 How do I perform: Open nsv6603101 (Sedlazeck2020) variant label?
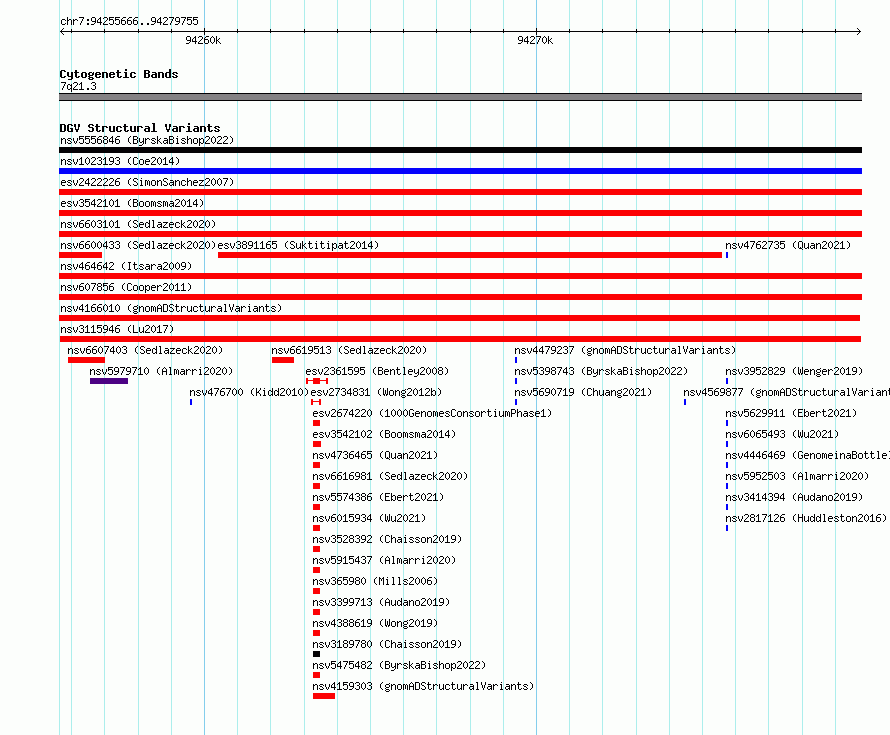pos(138,224)
